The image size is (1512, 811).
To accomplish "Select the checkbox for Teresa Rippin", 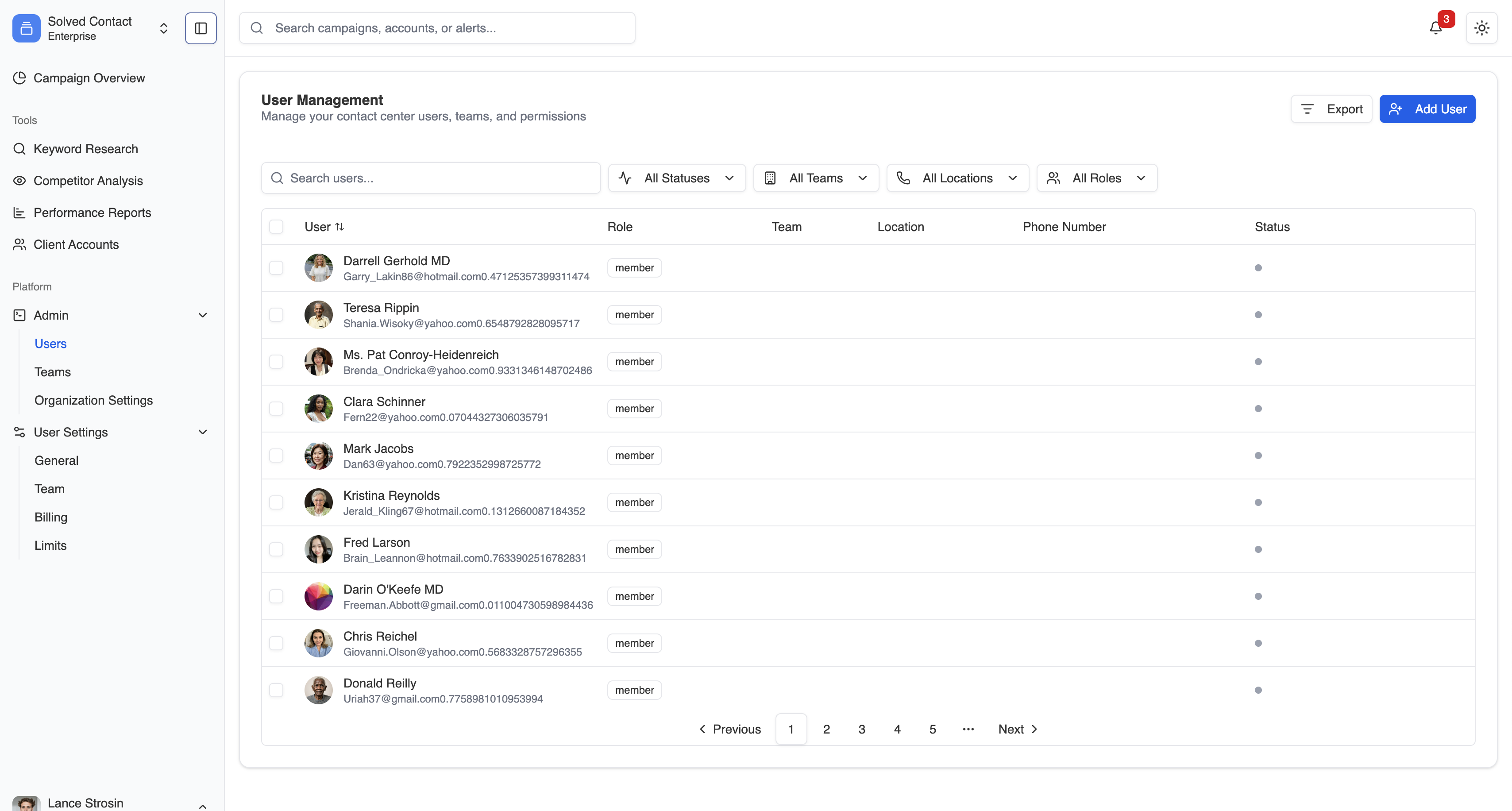I will pyautogui.click(x=276, y=315).
